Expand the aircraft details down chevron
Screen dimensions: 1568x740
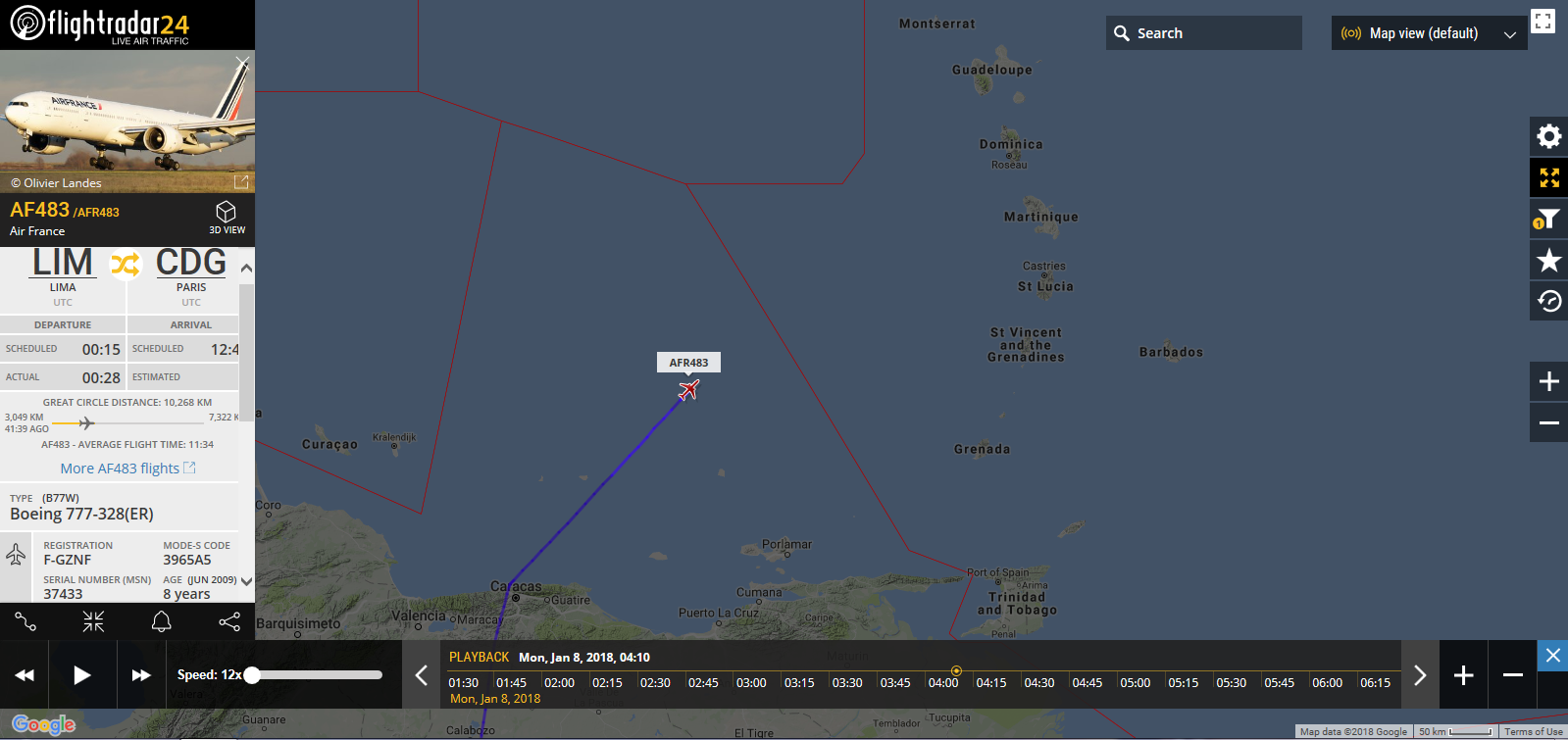pos(246,581)
